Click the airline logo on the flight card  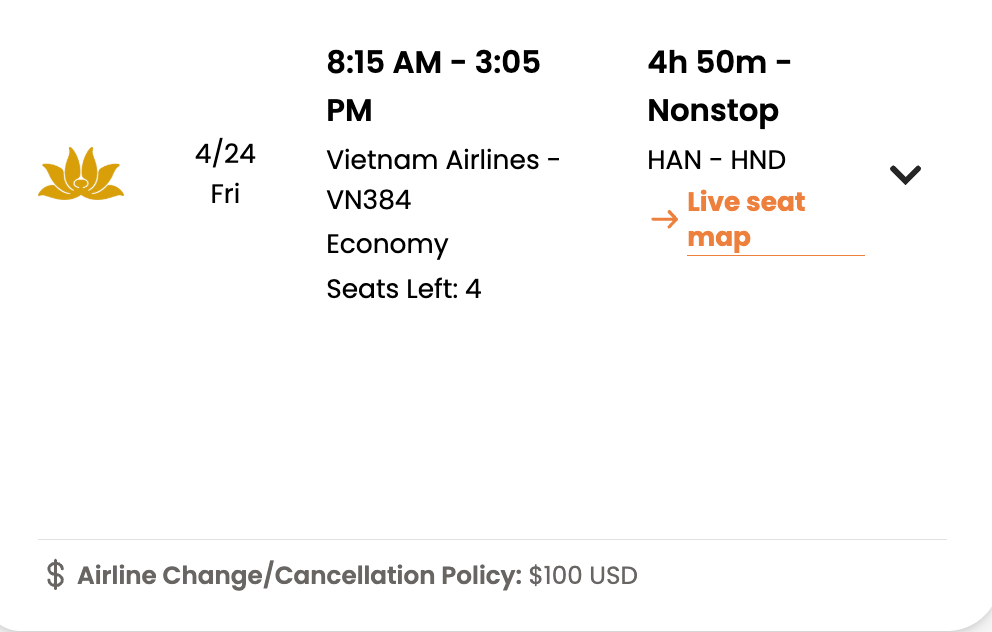coord(81,173)
